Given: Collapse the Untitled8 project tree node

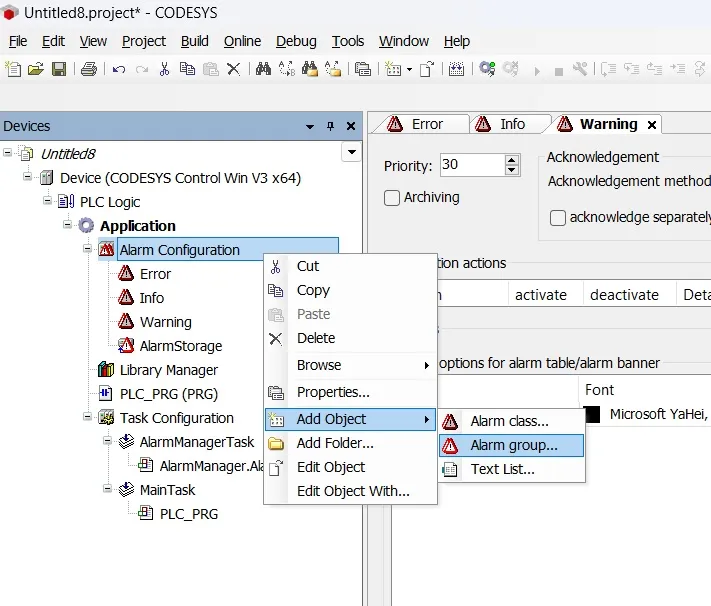Looking at the screenshot, I should (x=7, y=152).
